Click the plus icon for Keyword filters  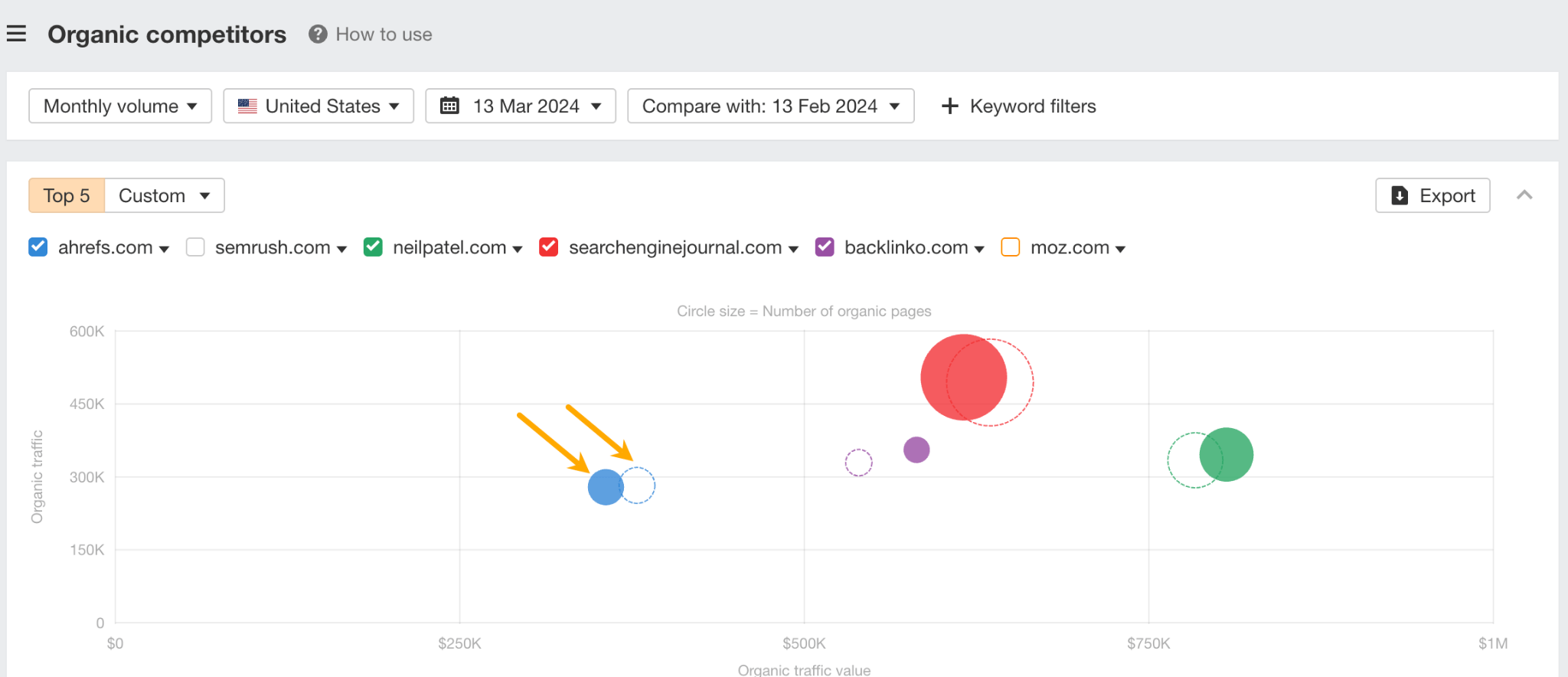tap(949, 106)
